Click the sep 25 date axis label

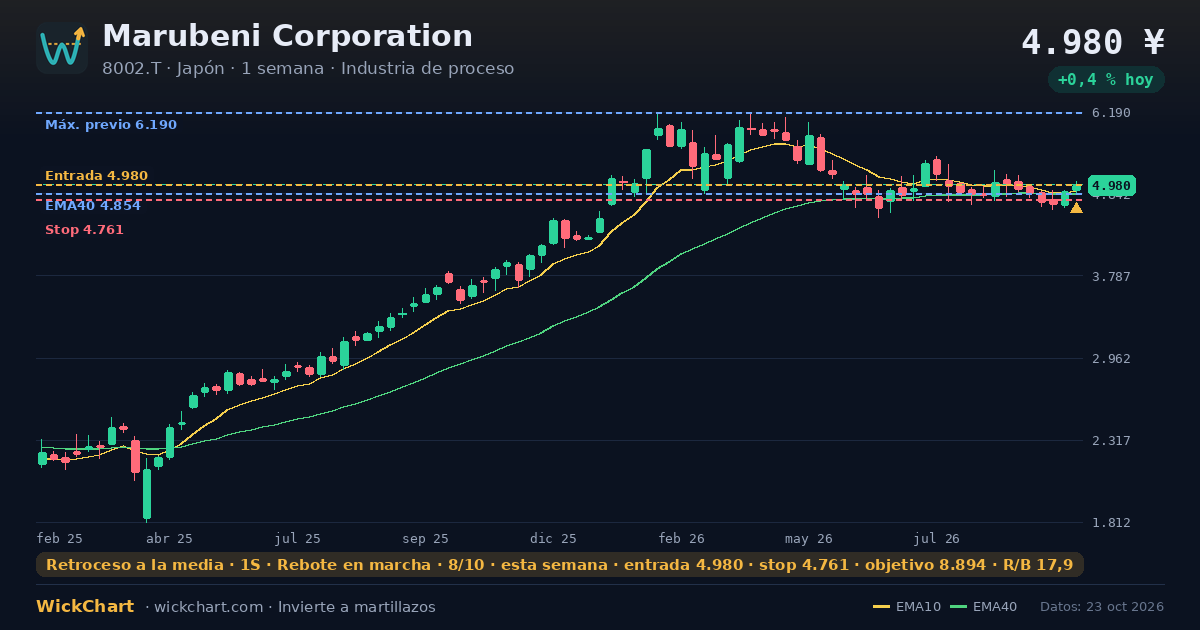pos(426,539)
